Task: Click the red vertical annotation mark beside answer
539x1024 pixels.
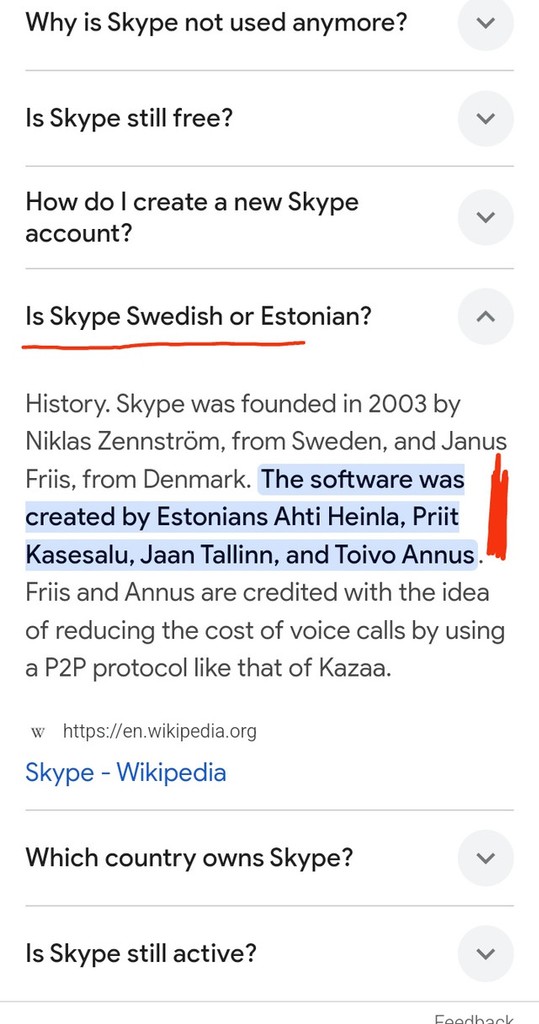Action: [x=499, y=506]
